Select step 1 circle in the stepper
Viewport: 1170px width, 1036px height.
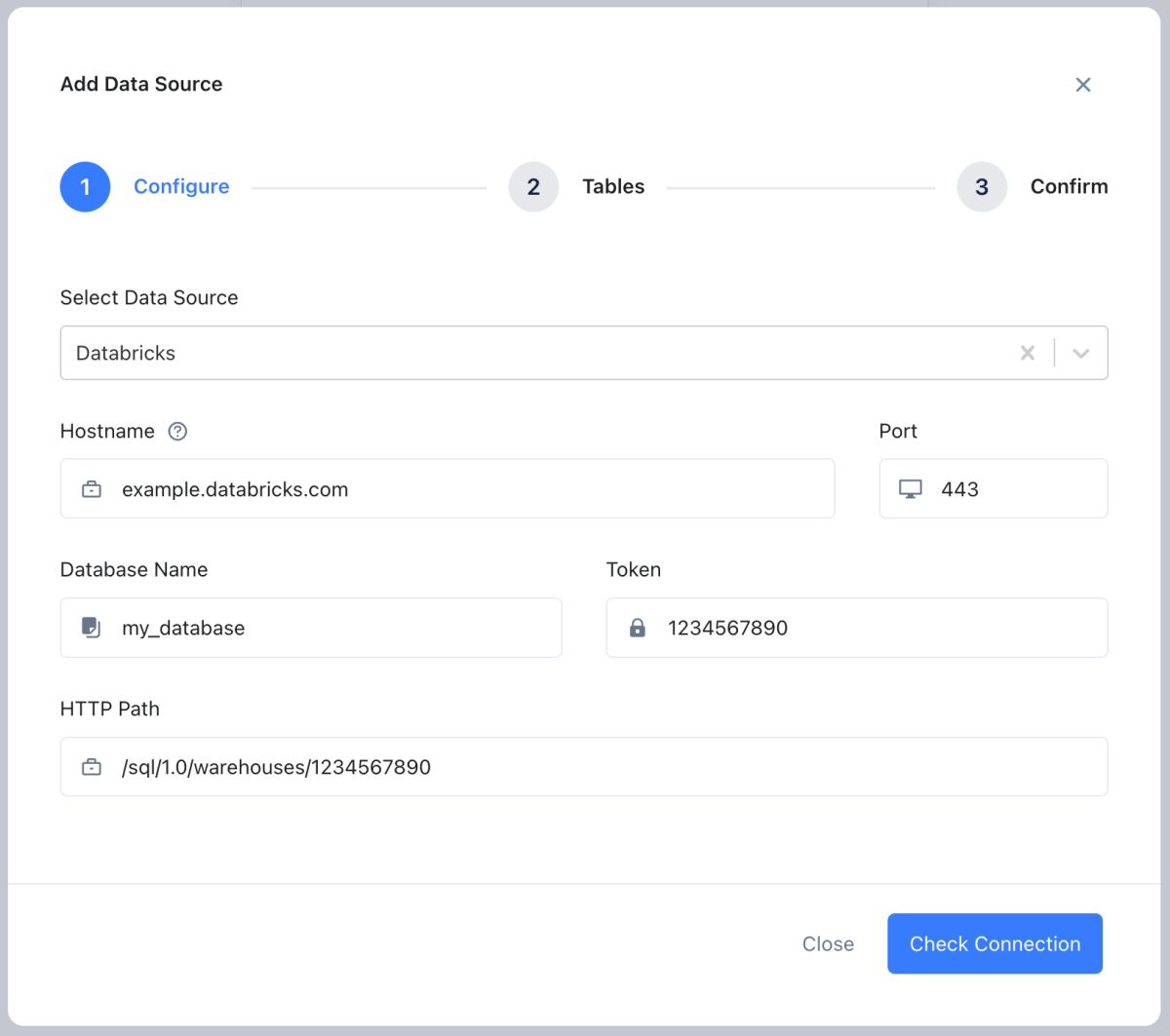pos(85,187)
